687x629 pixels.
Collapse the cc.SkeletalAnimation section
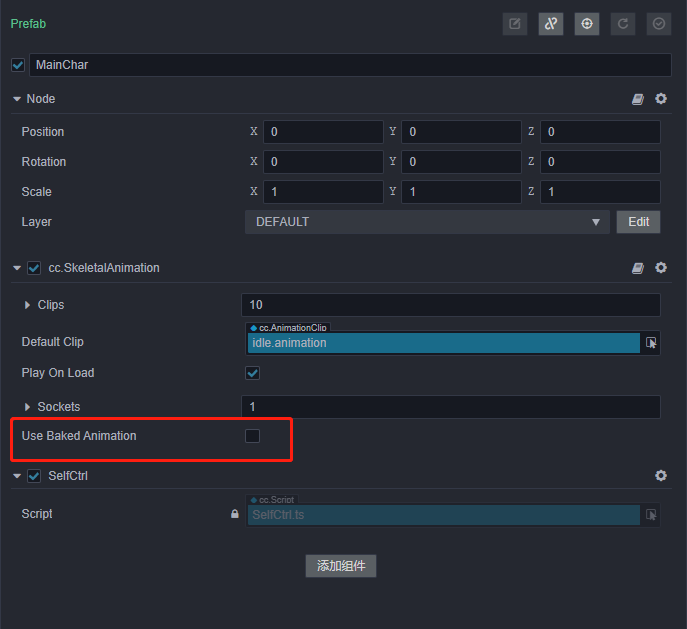tap(17, 268)
